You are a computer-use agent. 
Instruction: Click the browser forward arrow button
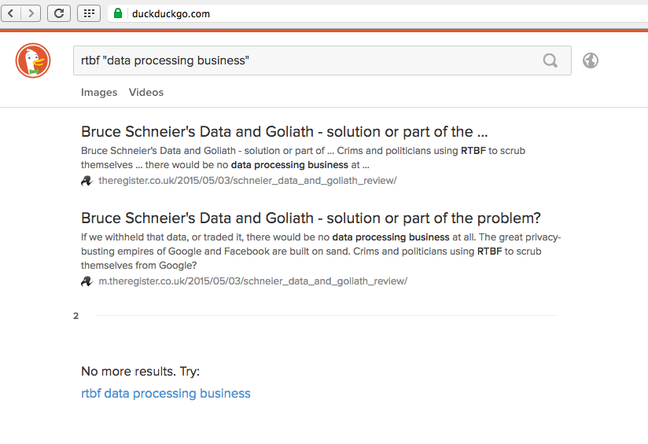point(31,13)
